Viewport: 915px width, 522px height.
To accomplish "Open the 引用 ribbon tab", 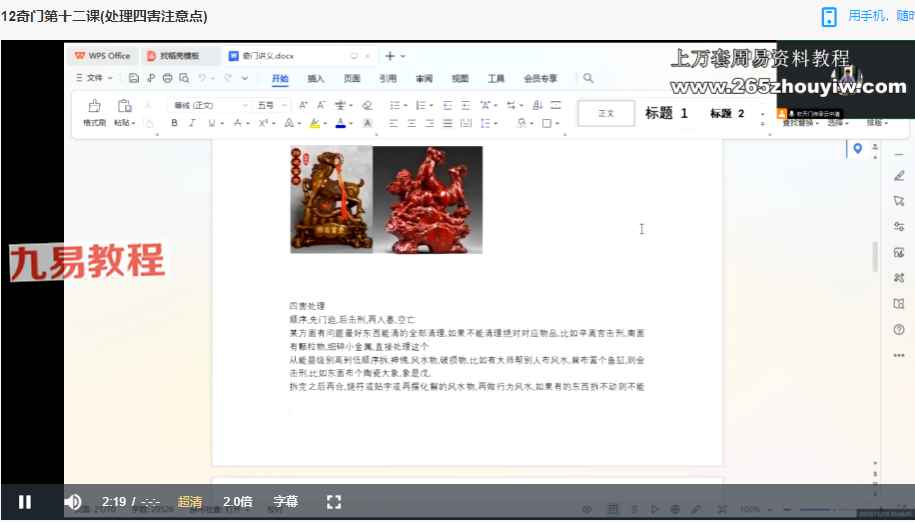I will [388, 78].
